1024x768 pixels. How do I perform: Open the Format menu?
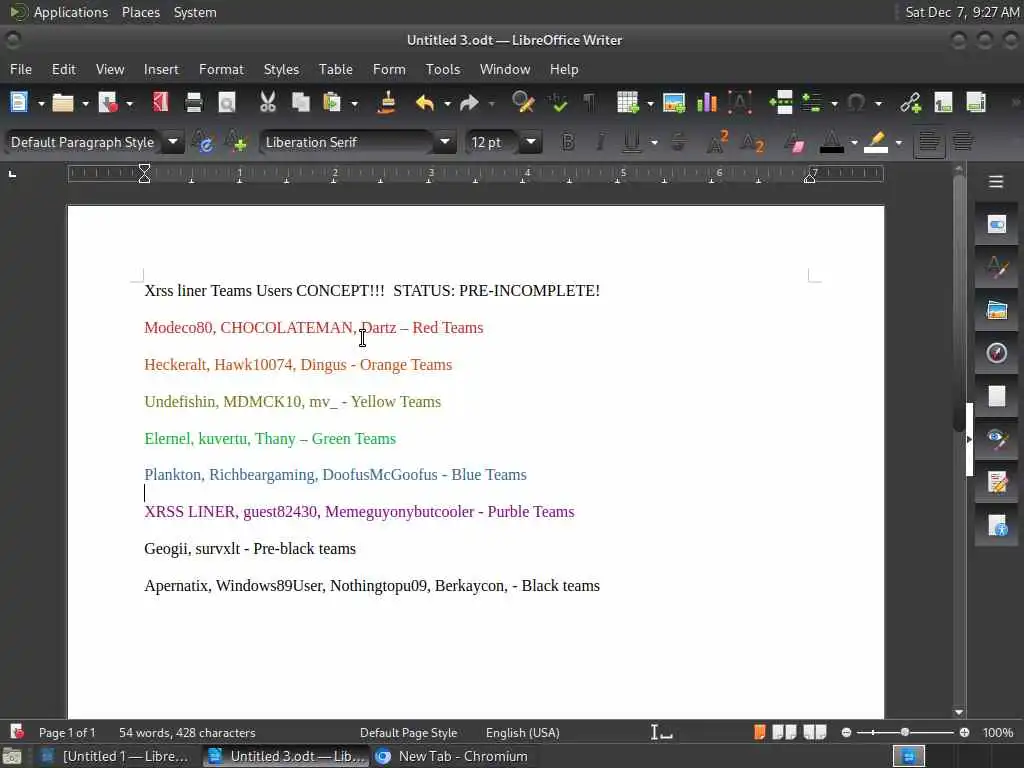coord(221,69)
